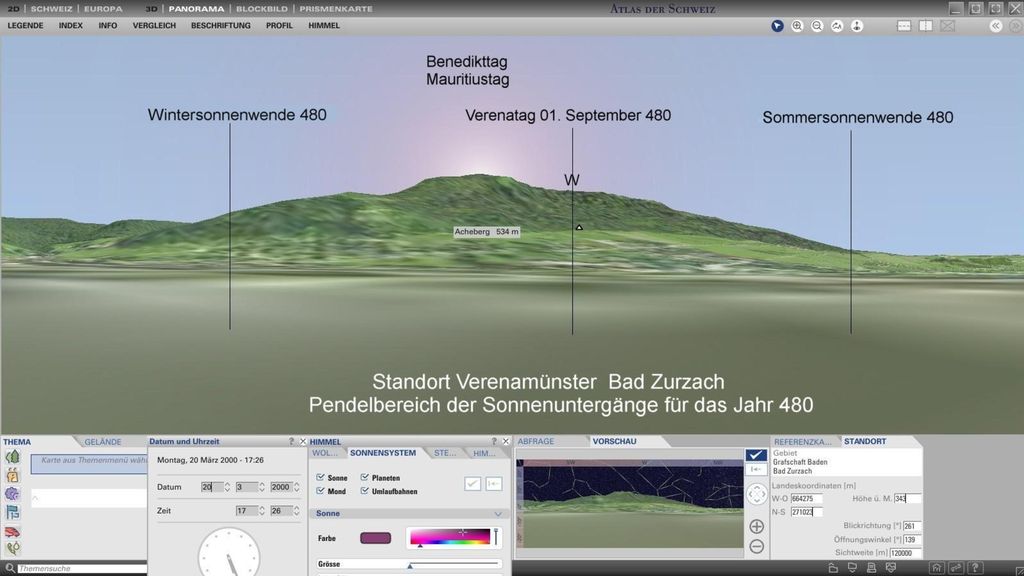This screenshot has height=576, width=1024.
Task: Switch to the PRISMENKARTE view tab
Action: 336,9
